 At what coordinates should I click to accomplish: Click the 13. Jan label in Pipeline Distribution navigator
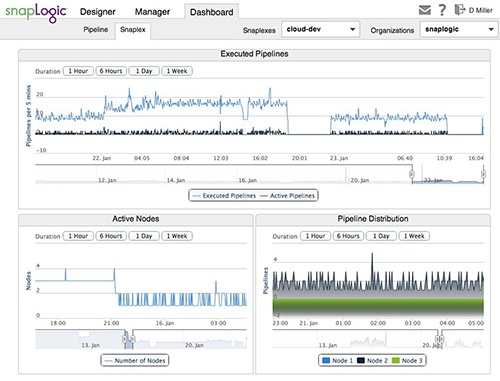click(x=328, y=345)
